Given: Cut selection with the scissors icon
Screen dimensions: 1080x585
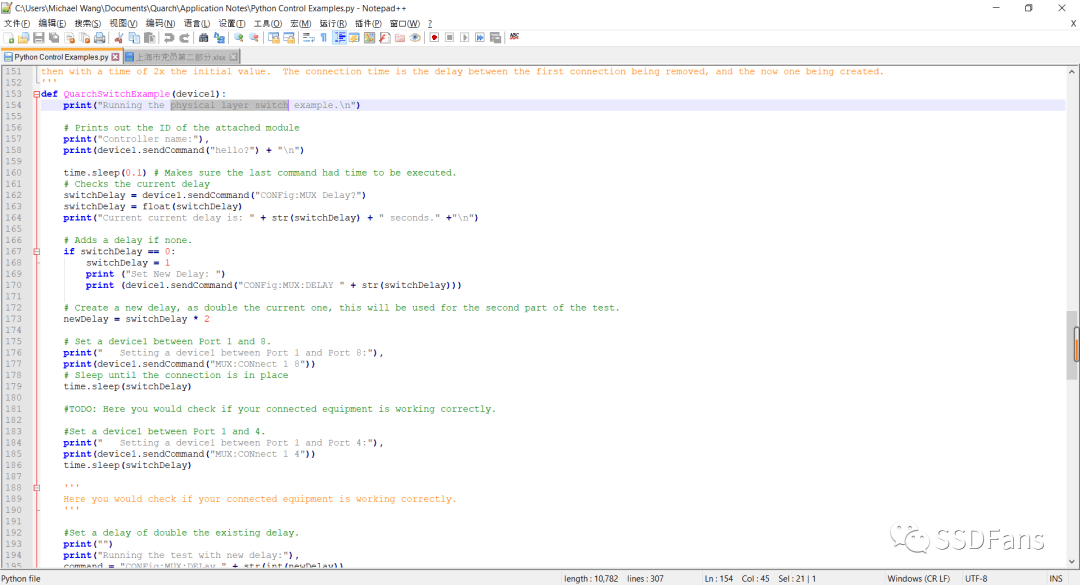Looking at the screenshot, I should coord(118,38).
